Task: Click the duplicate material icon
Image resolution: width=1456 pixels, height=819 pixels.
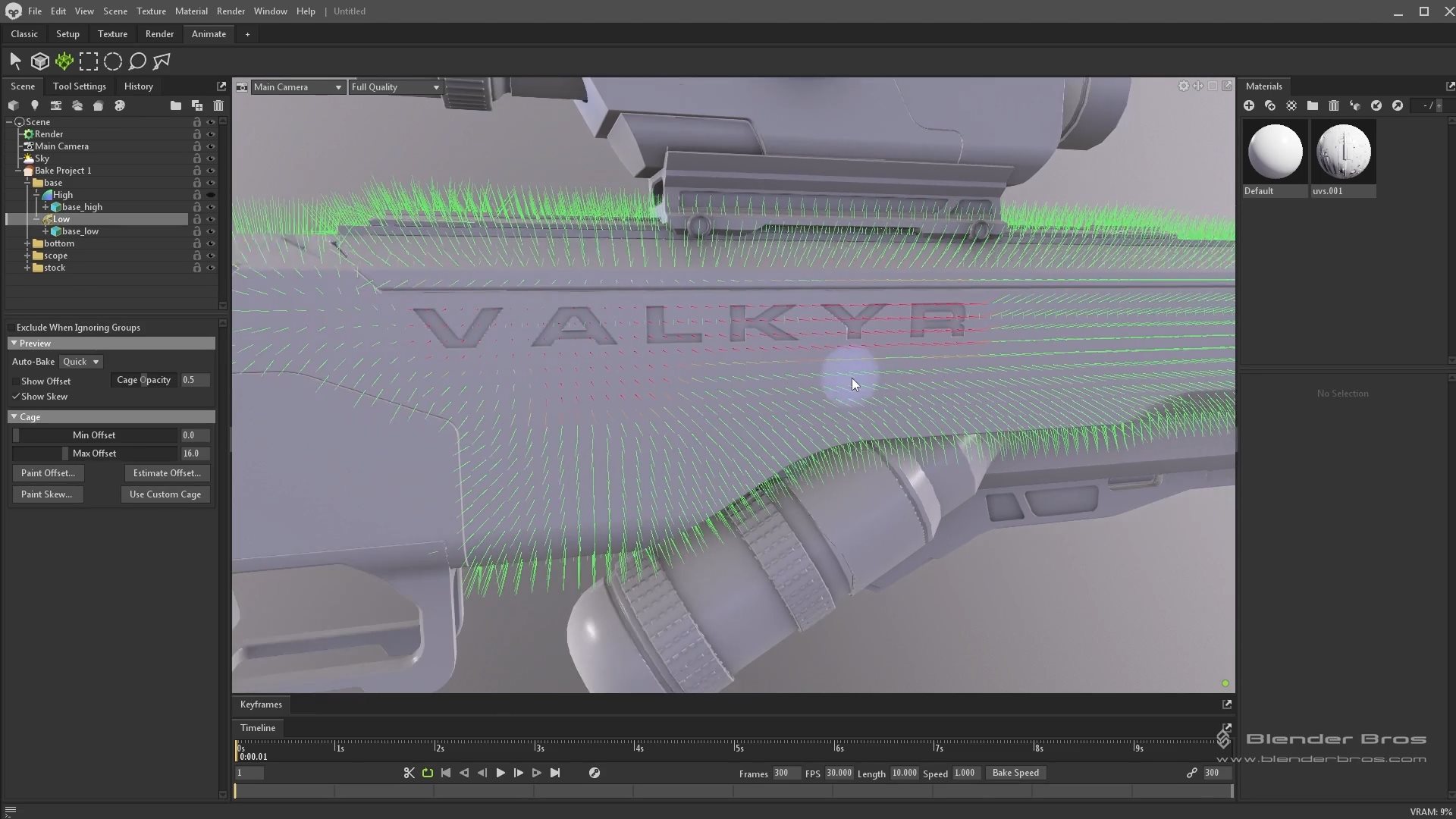Action: (1270, 106)
